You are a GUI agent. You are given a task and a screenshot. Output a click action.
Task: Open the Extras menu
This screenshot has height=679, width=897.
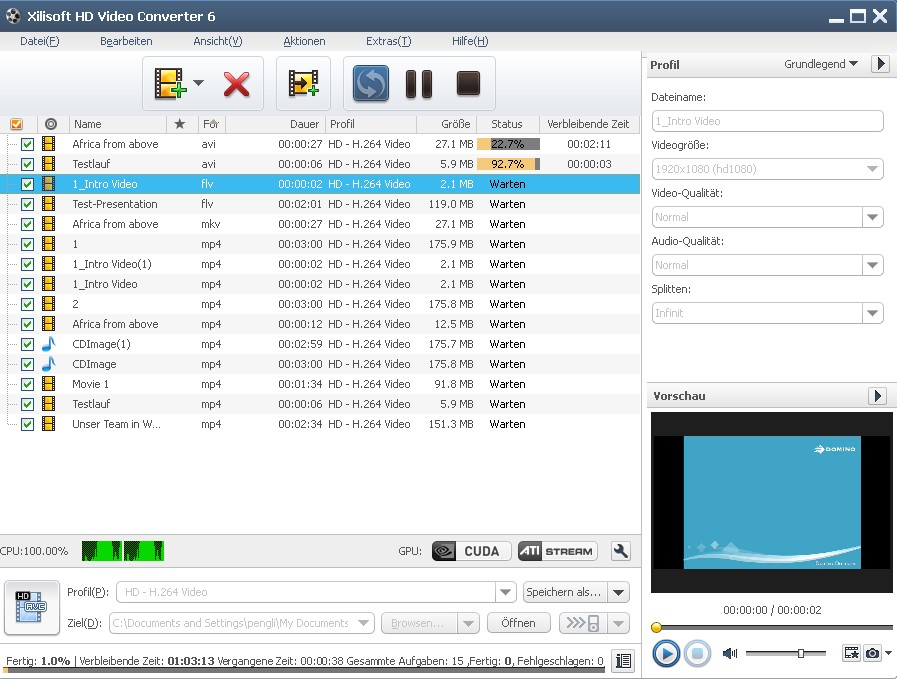(388, 41)
